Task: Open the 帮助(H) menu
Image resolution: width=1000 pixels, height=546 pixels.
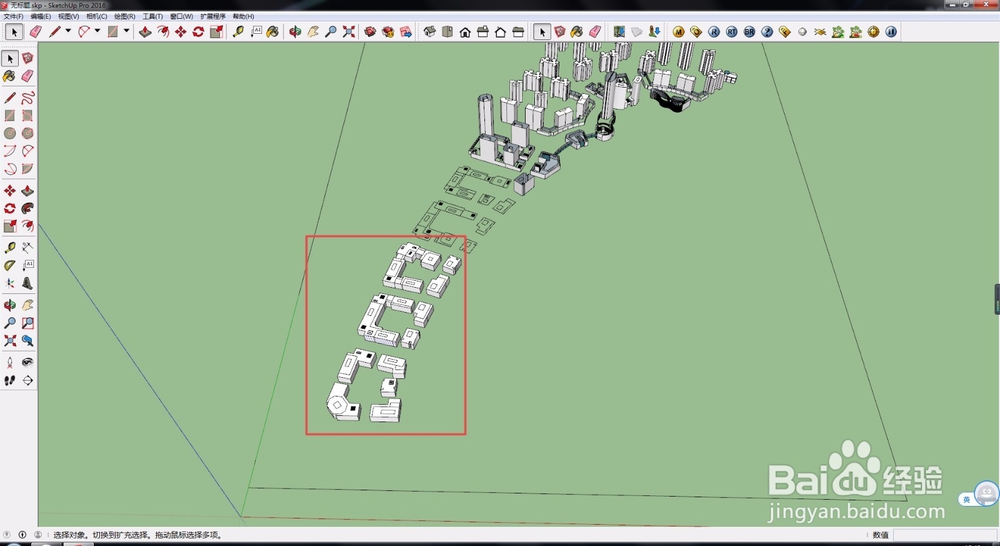Action: coord(243,16)
